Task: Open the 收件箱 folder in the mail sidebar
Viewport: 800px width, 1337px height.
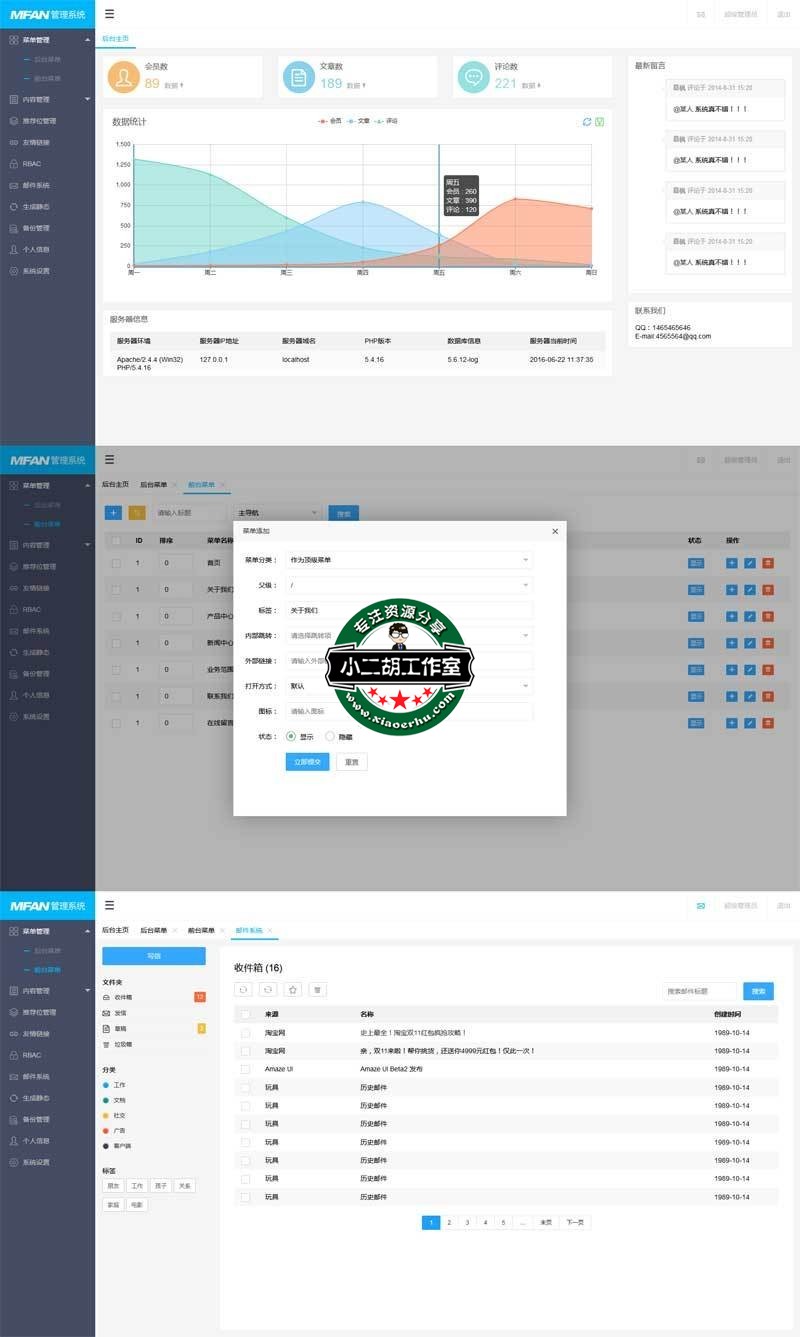Action: pos(123,997)
